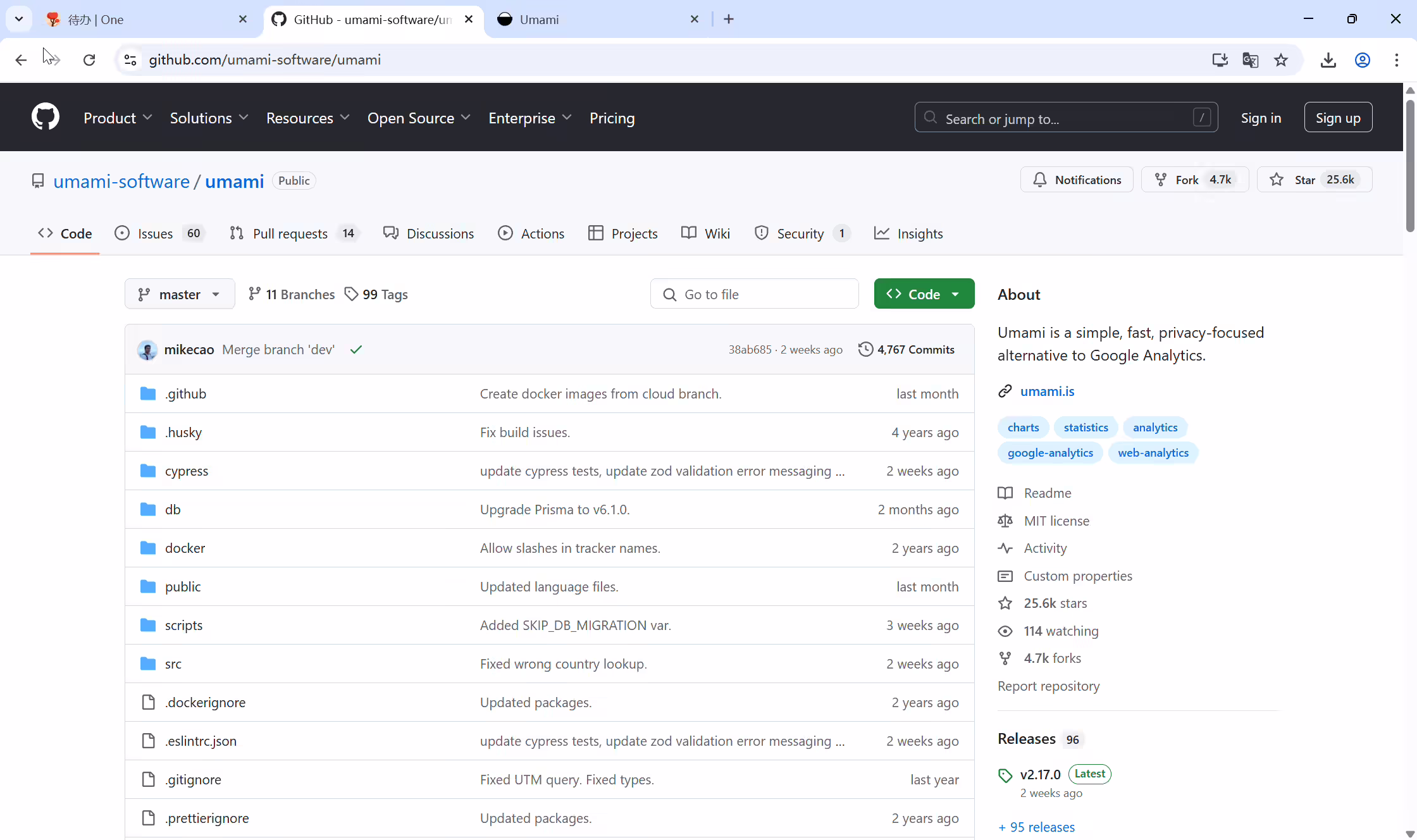The image size is (1417, 840).
Task: Select the google-analytics topic tag
Action: pyautogui.click(x=1050, y=453)
